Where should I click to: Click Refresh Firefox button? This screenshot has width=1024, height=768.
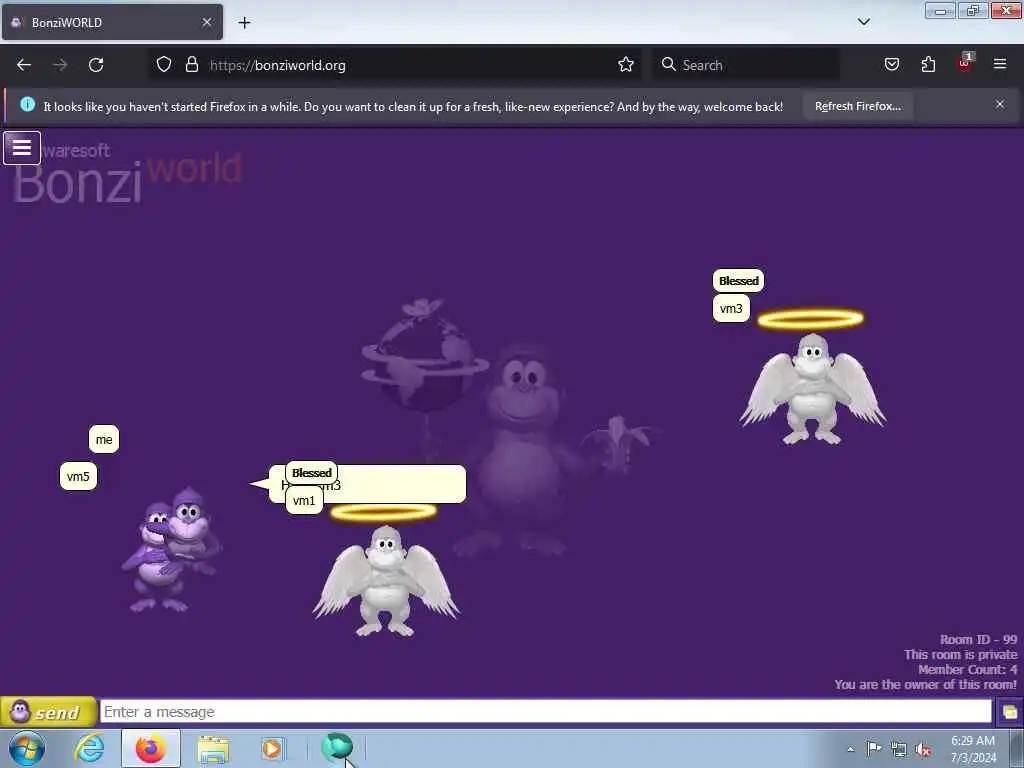pos(857,106)
